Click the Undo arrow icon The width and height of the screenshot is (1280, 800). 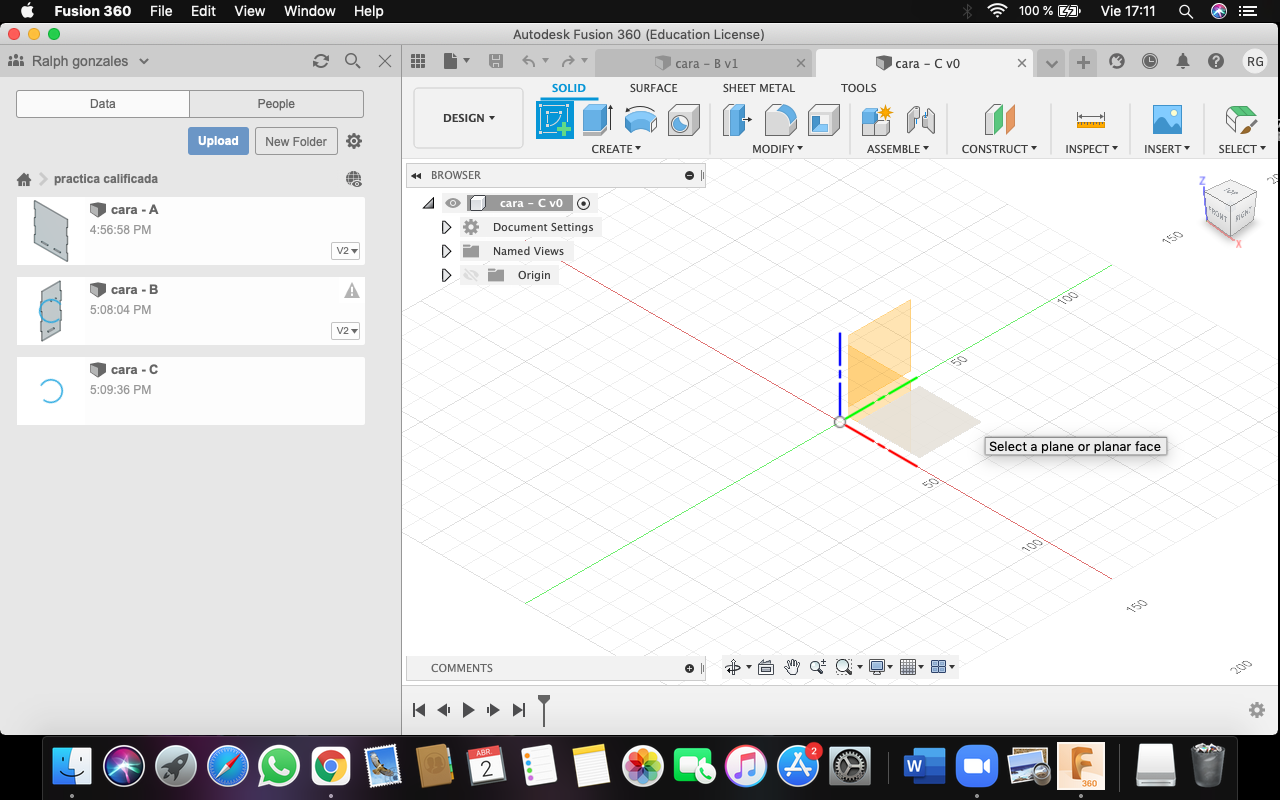(529, 61)
